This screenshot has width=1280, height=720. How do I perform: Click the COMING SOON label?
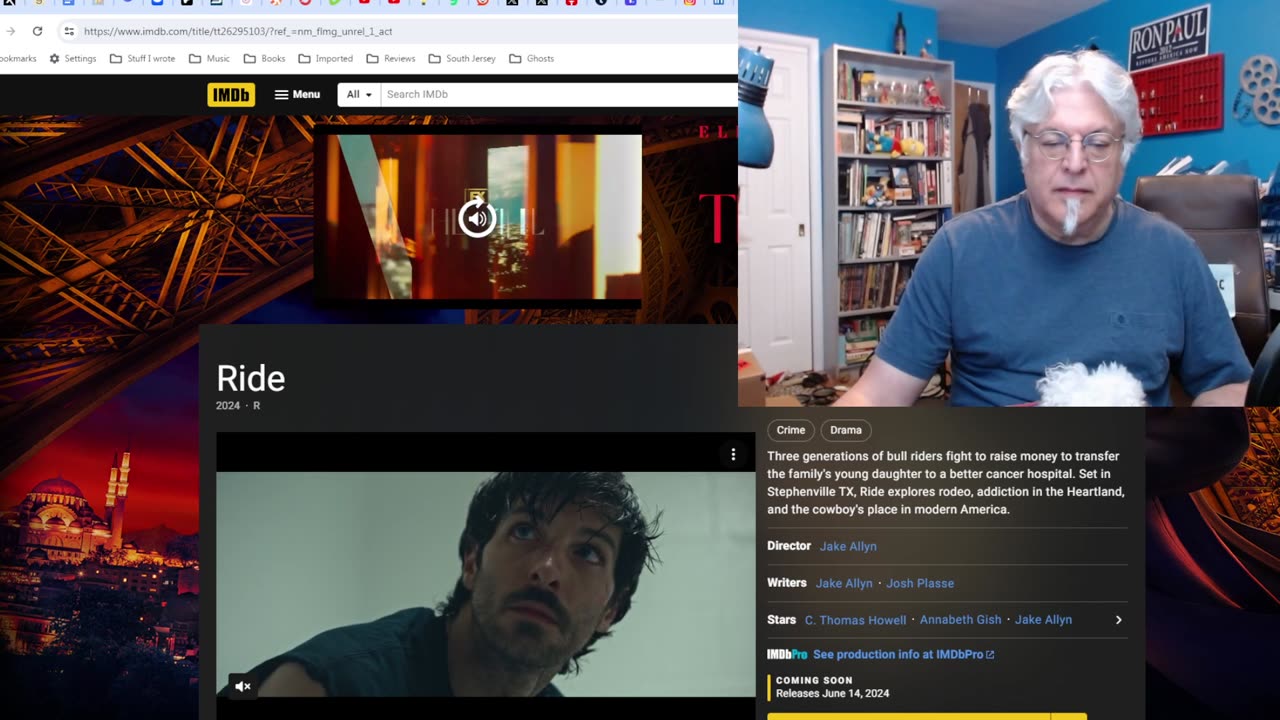click(814, 680)
